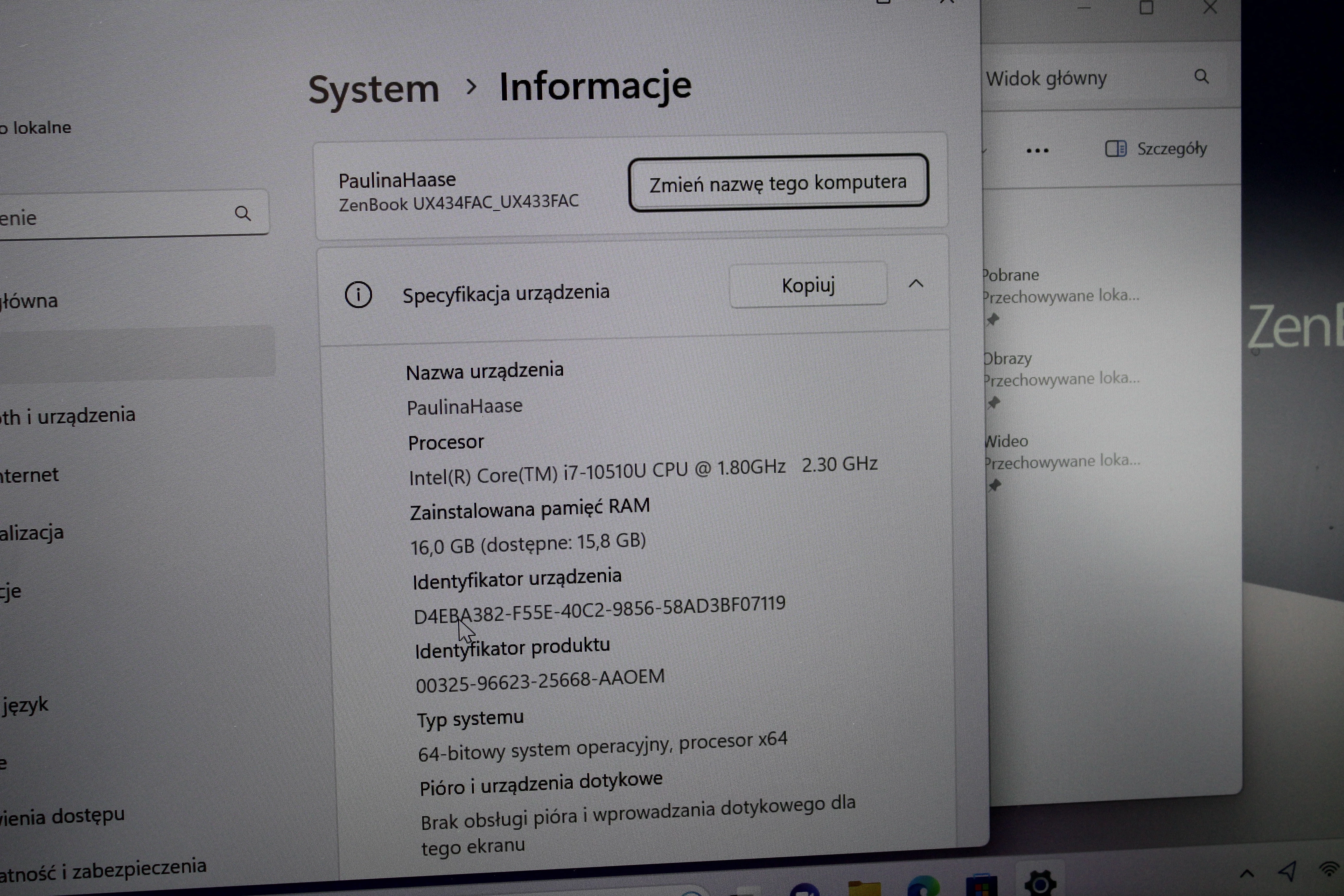This screenshot has width=1344, height=896.
Task: Click the 'Pióro i urządzenia dotykowe' label
Action: coord(541,783)
